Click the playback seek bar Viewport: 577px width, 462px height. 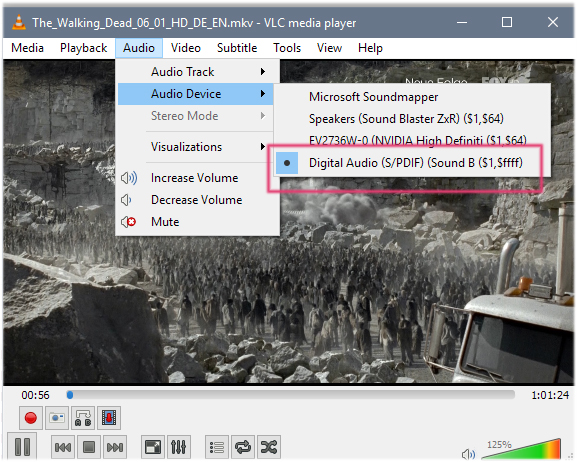point(291,395)
